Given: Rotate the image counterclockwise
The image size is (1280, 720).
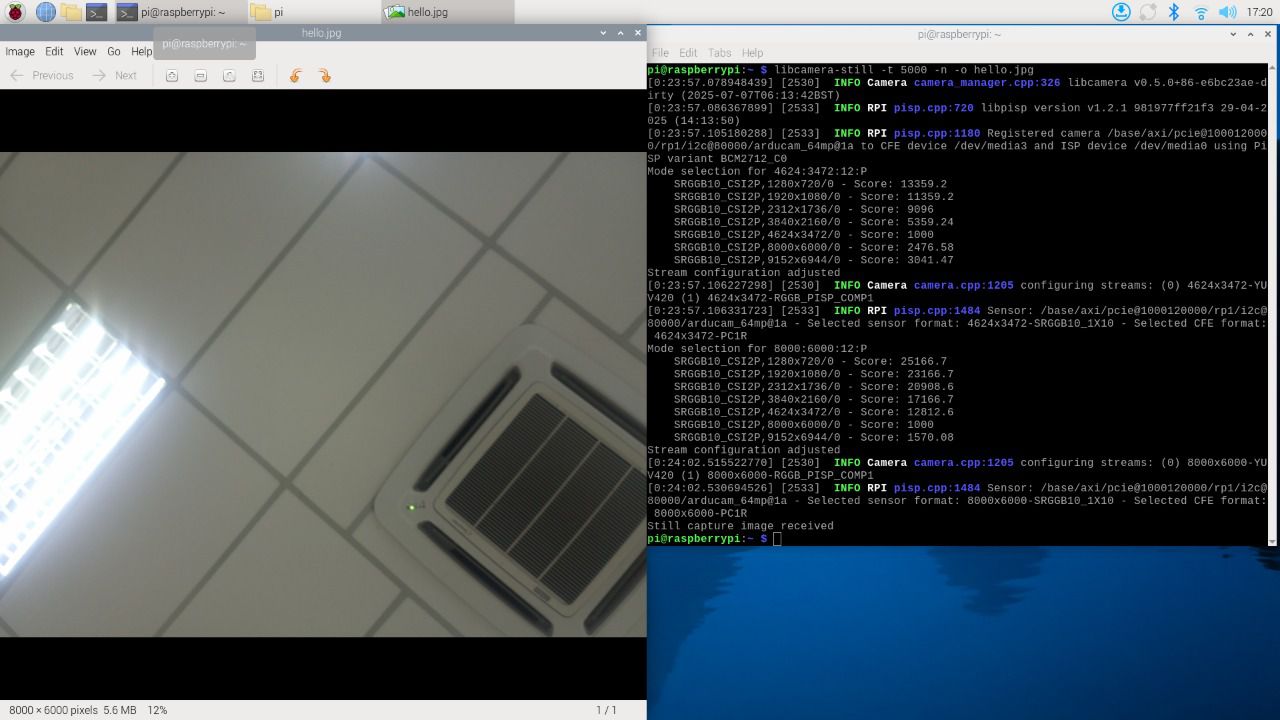Looking at the screenshot, I should (x=295, y=76).
